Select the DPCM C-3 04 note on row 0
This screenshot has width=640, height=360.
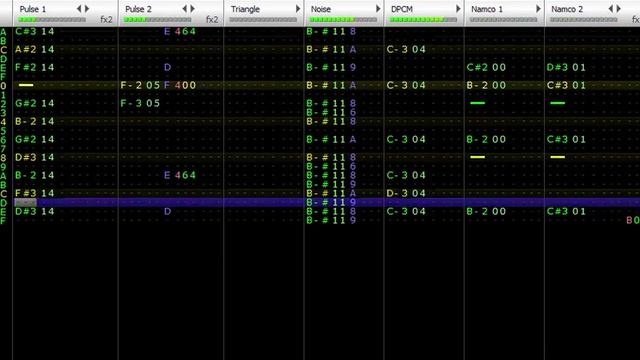click(x=406, y=85)
